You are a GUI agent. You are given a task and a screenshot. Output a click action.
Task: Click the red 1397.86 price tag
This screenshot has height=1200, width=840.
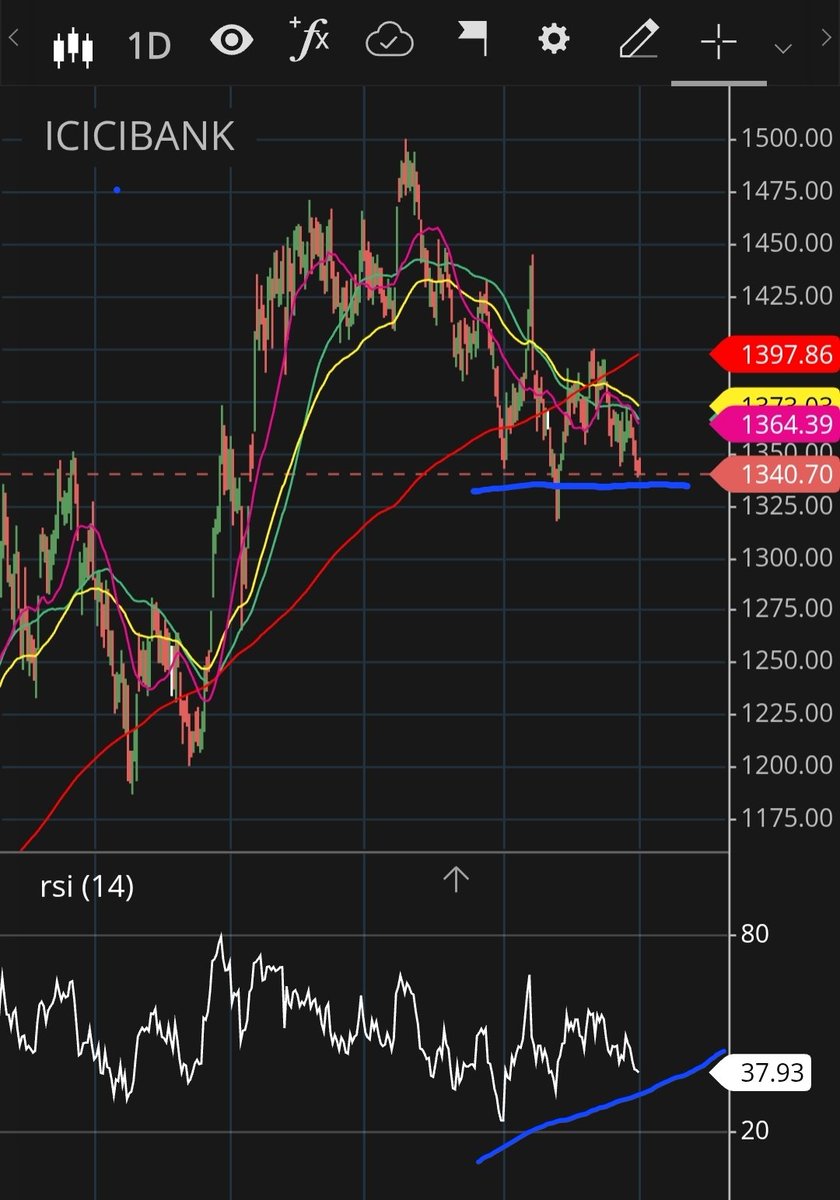click(773, 354)
